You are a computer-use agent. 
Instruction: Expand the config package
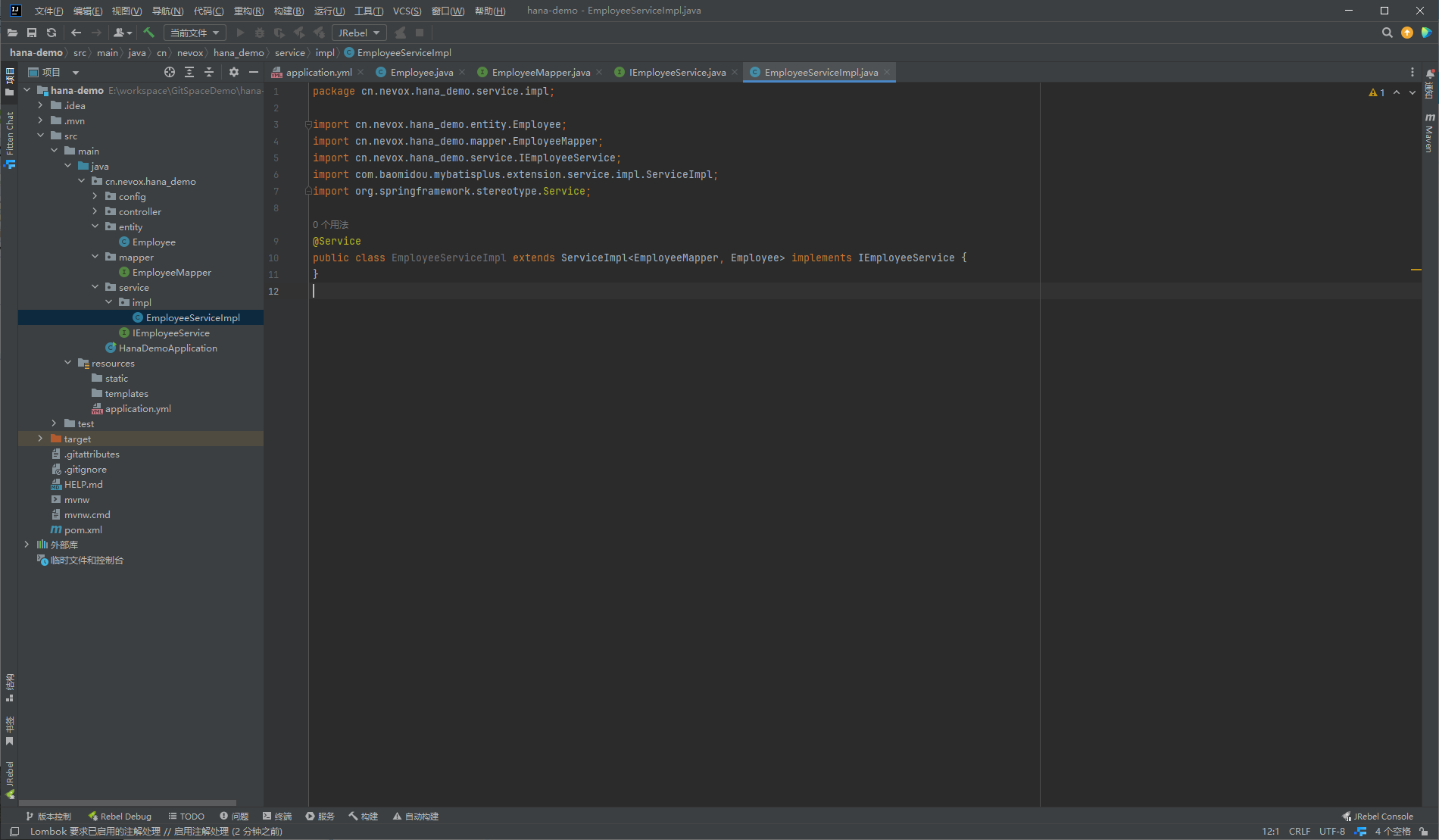click(x=95, y=196)
